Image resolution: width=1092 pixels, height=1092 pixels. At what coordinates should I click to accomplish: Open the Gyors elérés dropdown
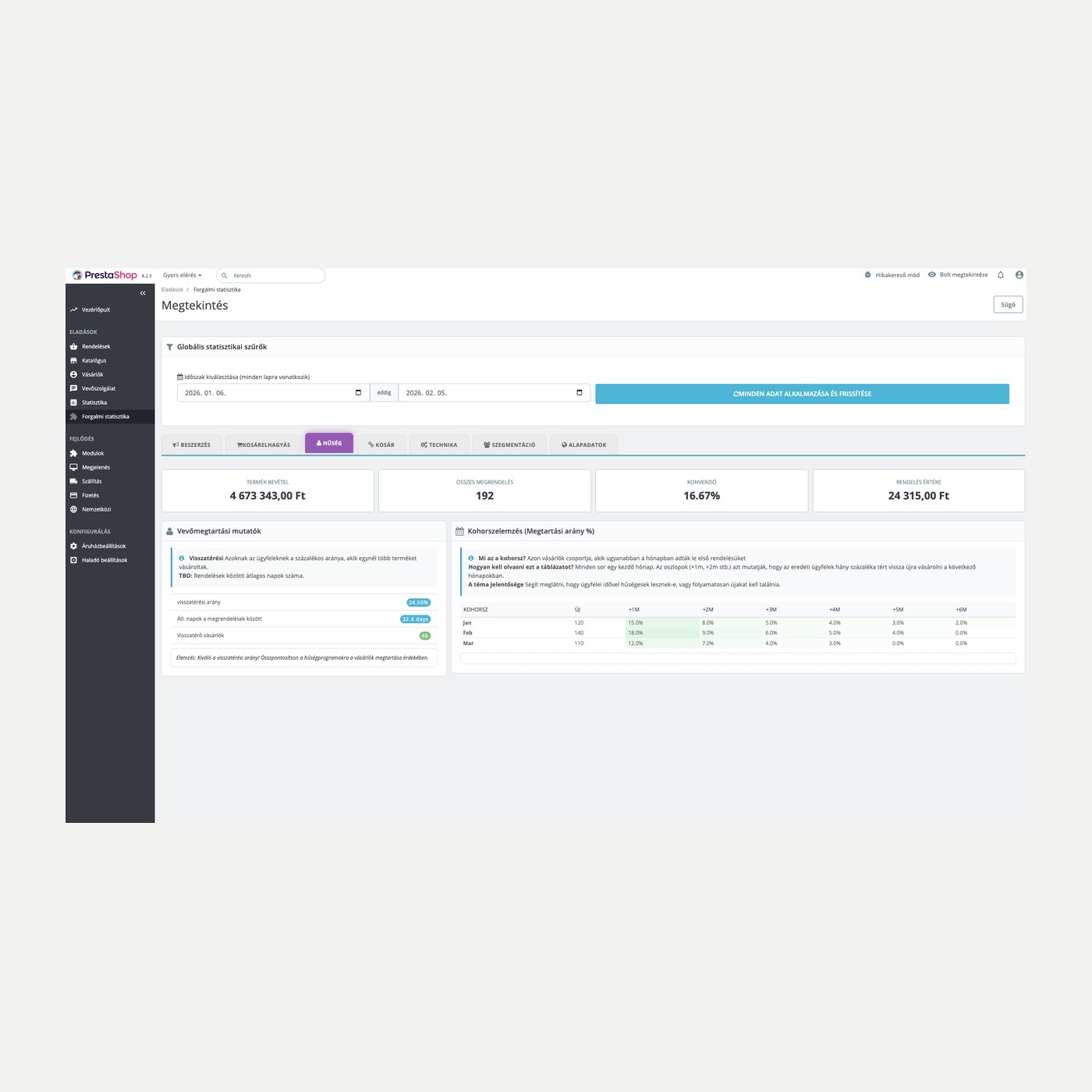tap(183, 275)
